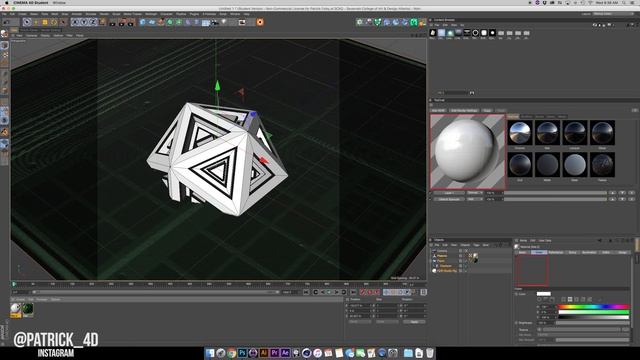Select the dark green material thumbnail

click(x=28, y=310)
